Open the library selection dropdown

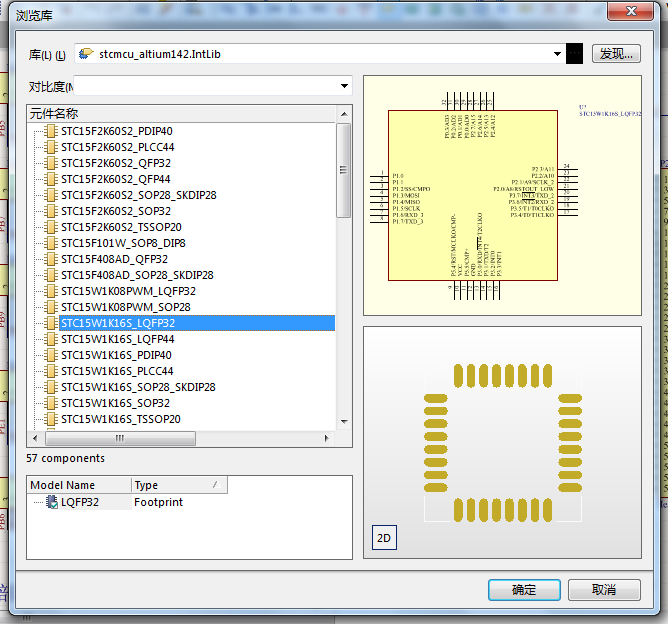point(557,54)
